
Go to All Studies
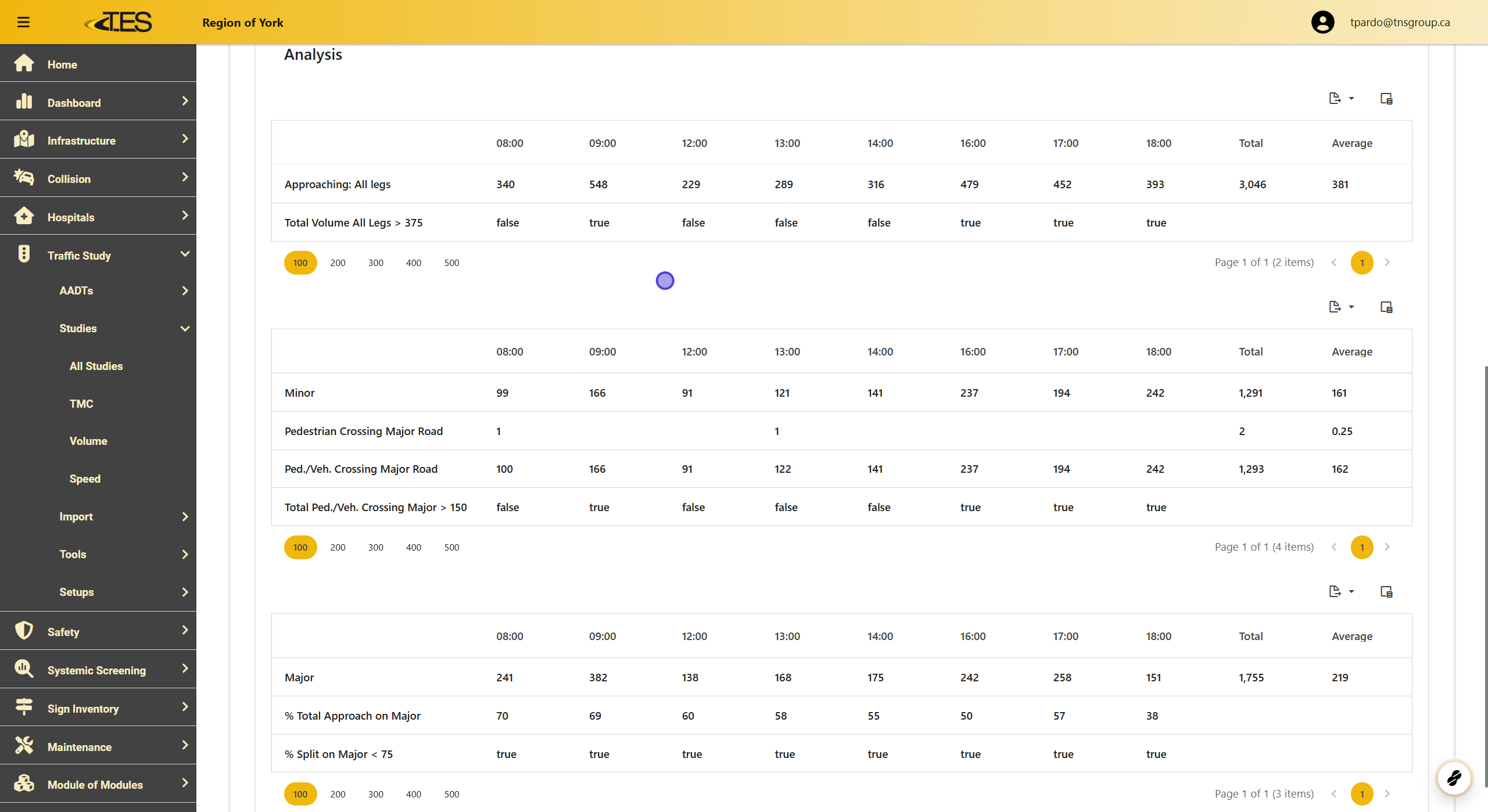click(x=96, y=366)
